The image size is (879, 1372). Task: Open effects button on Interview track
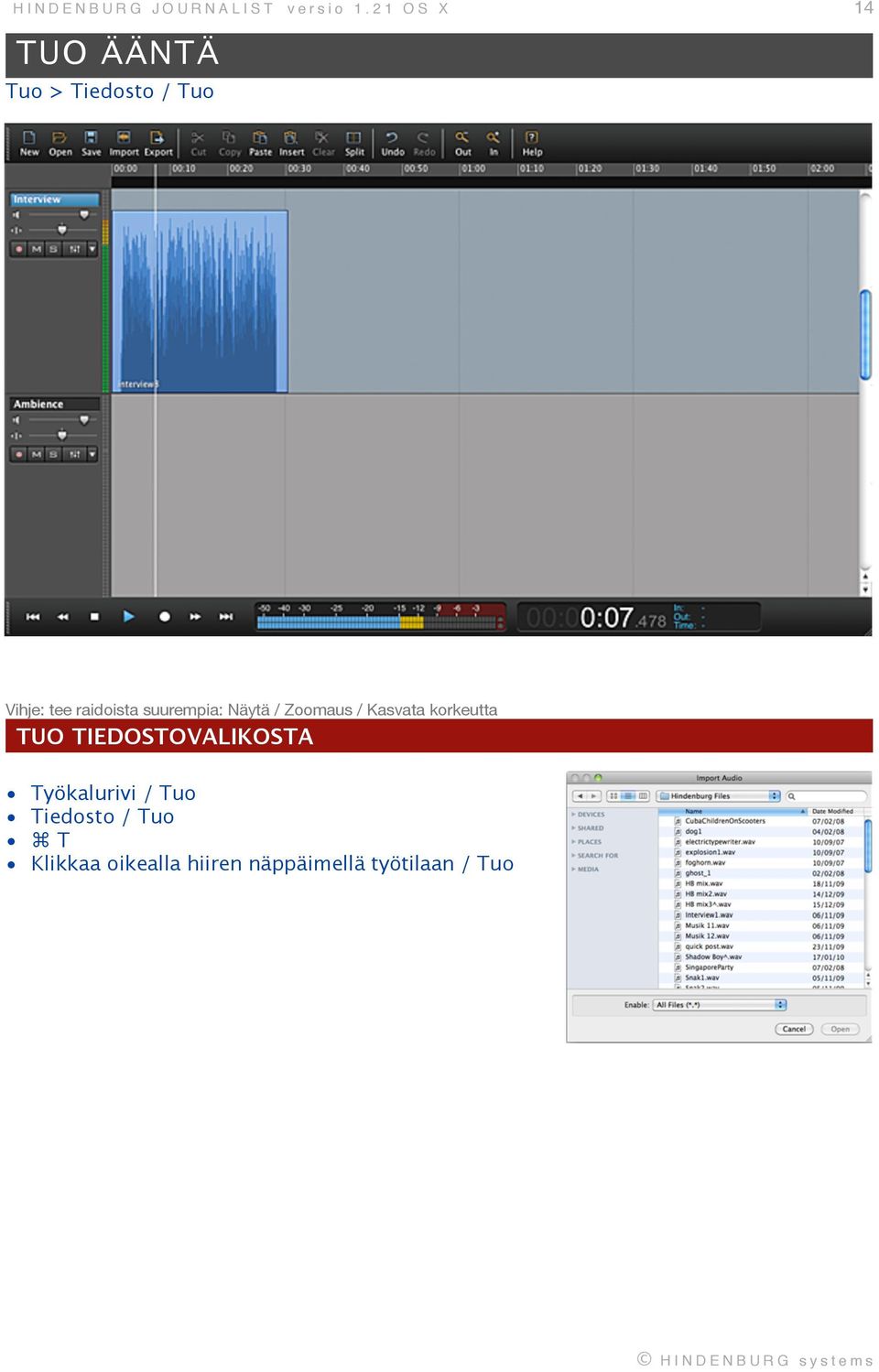coord(75,249)
